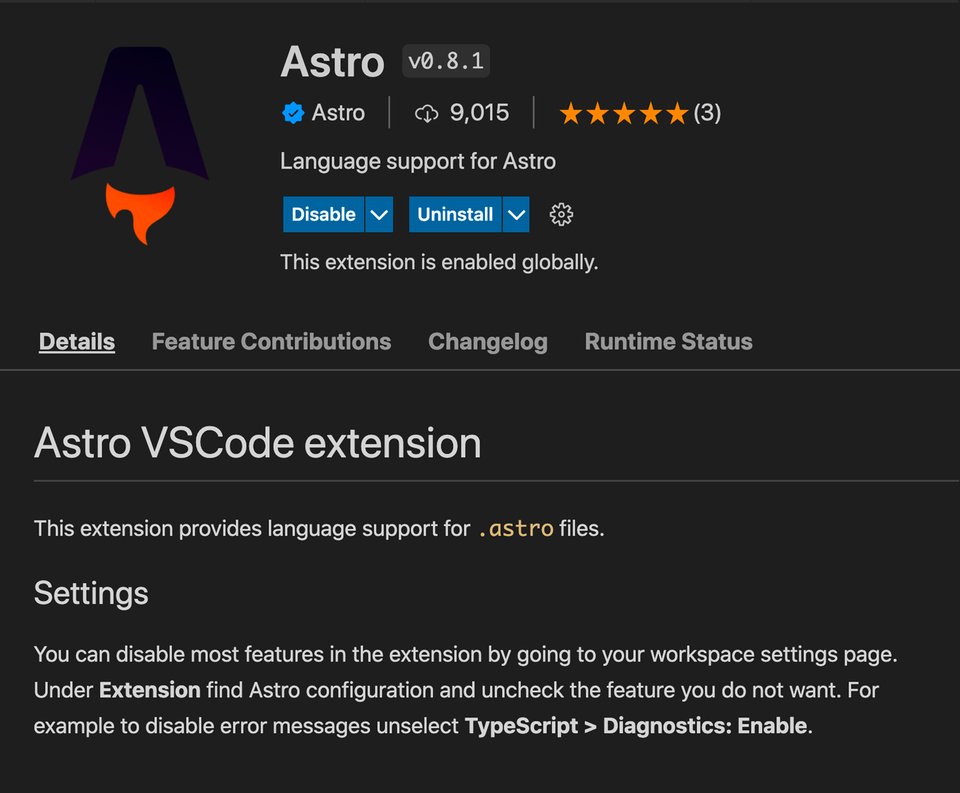Uninstall the Astro extension
This screenshot has height=793, width=960.
point(455,214)
